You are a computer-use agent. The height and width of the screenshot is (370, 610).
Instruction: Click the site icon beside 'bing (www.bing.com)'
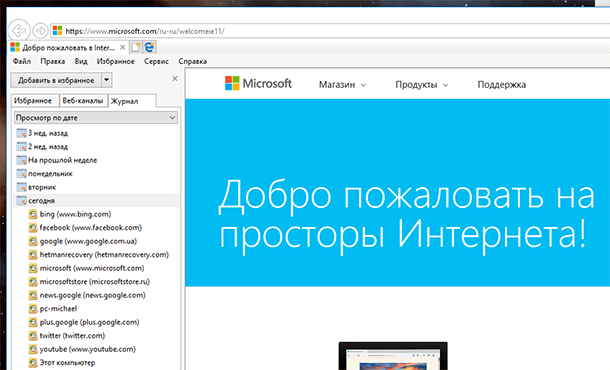click(33, 214)
